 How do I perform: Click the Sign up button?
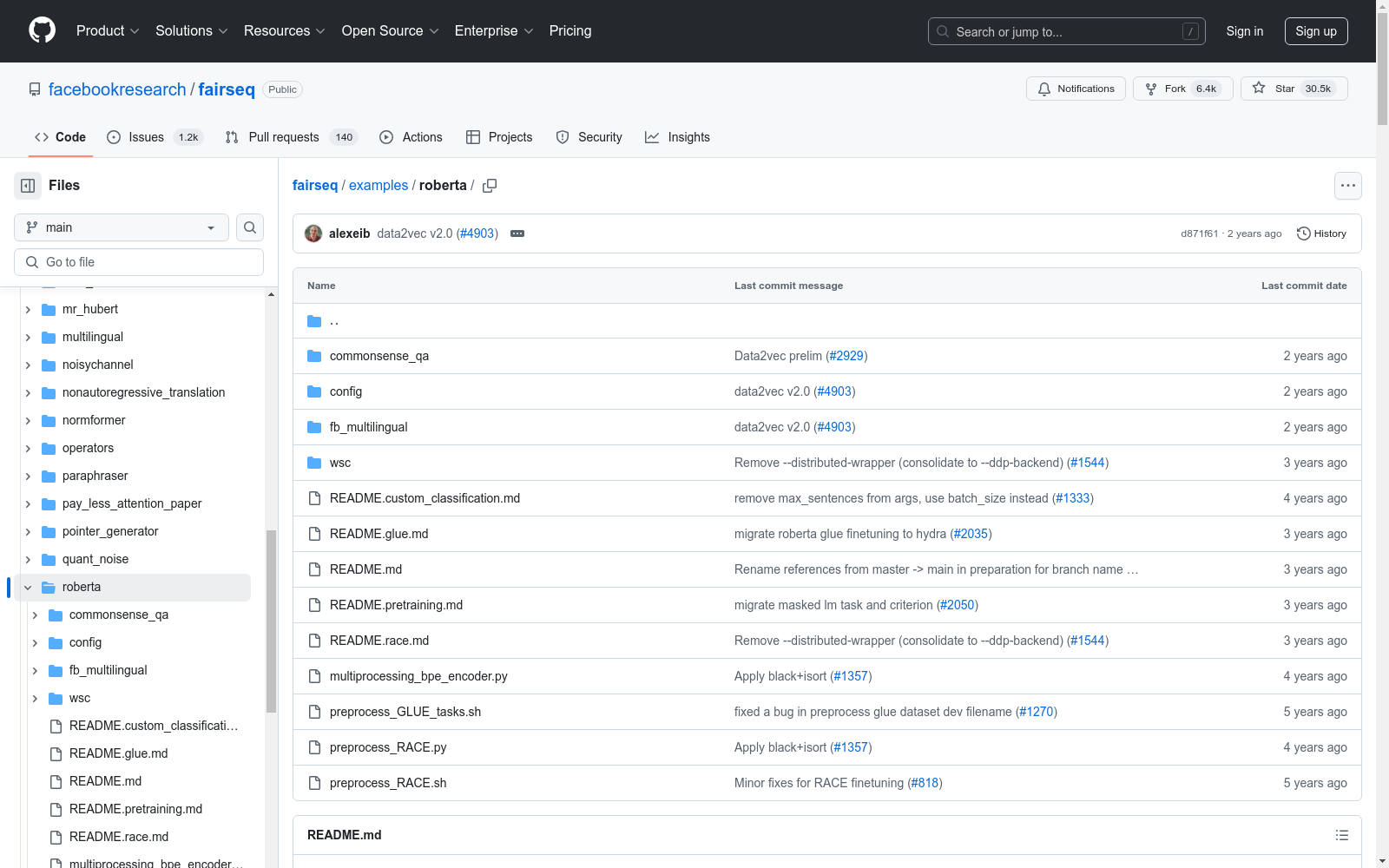click(1316, 31)
